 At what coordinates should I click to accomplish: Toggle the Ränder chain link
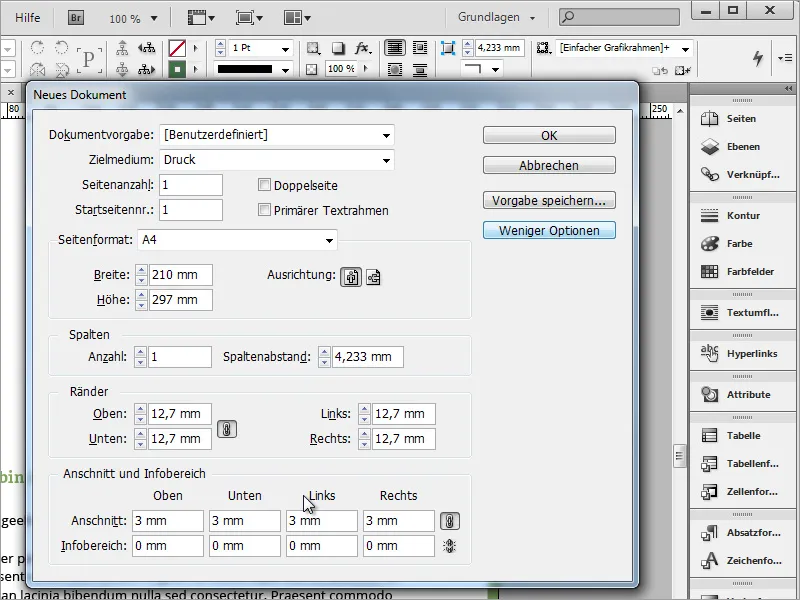pos(227,429)
